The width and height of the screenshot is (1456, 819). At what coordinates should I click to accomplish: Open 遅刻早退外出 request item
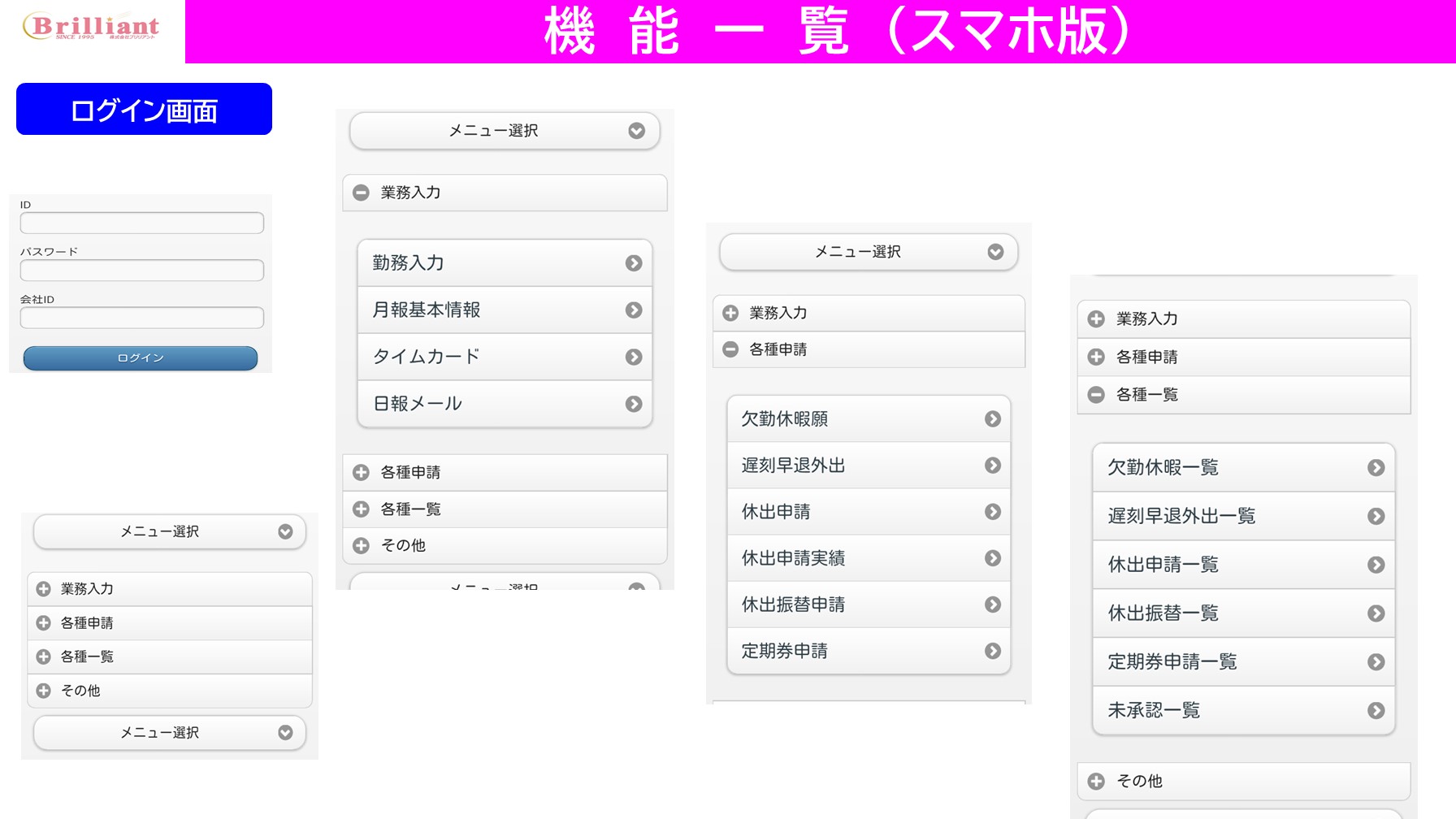tap(868, 466)
